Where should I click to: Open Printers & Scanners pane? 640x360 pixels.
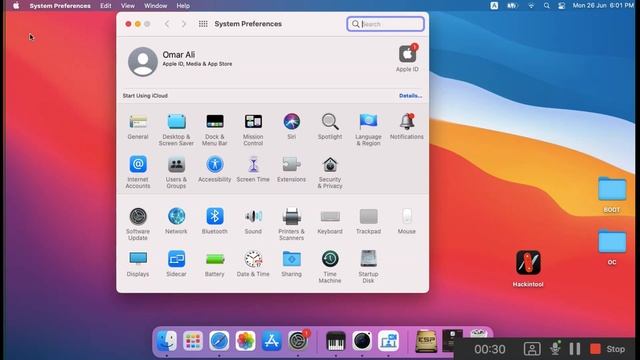pos(291,224)
